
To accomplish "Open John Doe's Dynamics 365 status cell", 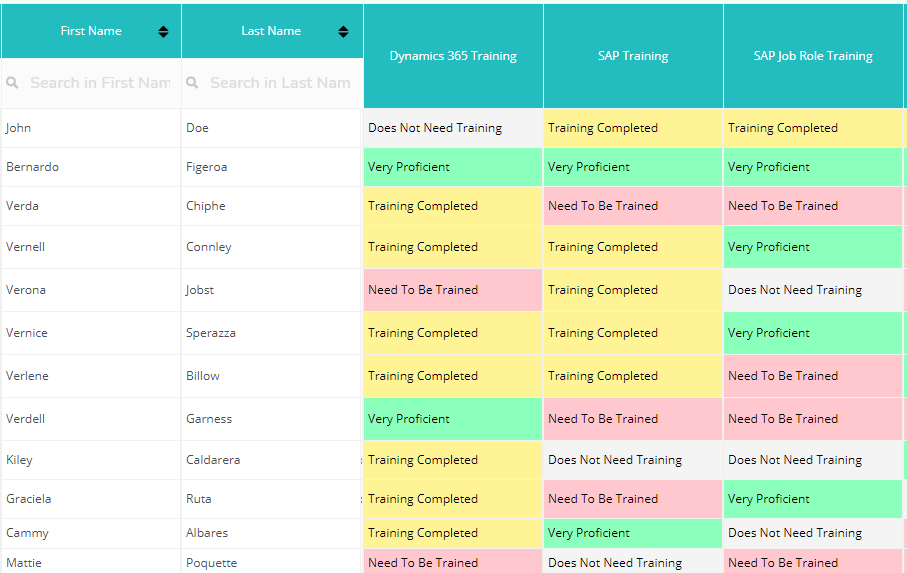I will (453, 128).
